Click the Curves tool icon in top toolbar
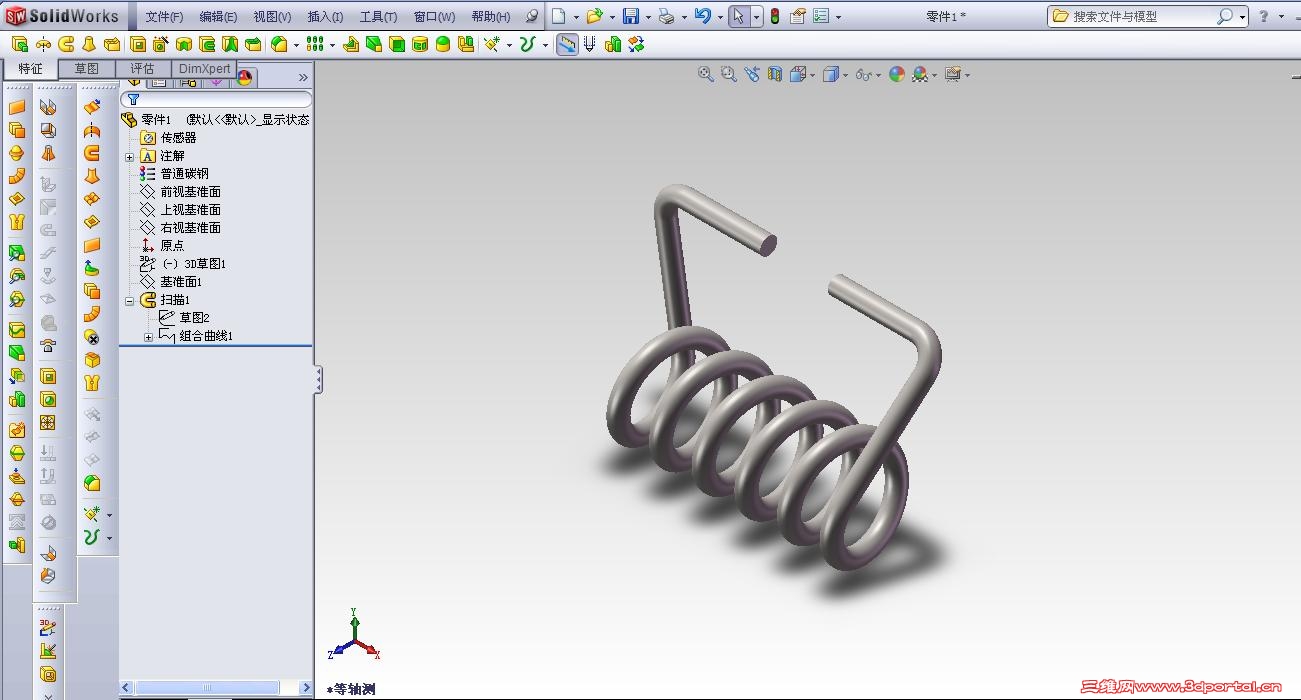Image resolution: width=1301 pixels, height=700 pixels. pos(527,44)
